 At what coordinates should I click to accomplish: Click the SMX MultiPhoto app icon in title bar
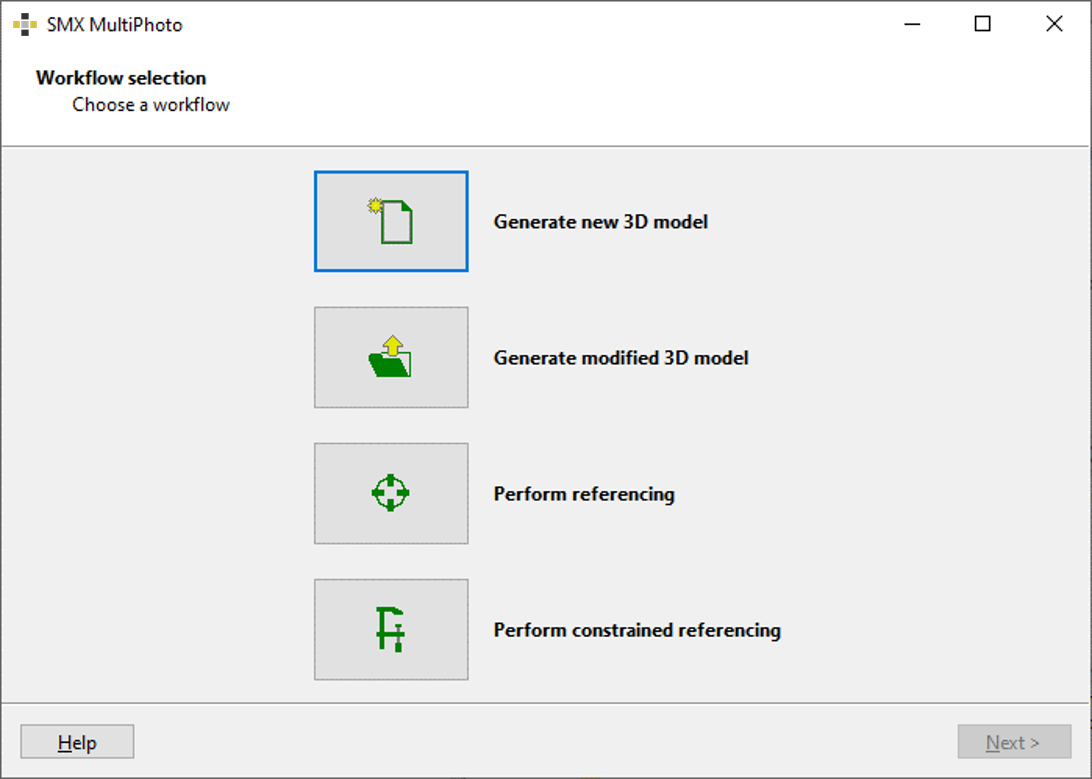point(25,24)
